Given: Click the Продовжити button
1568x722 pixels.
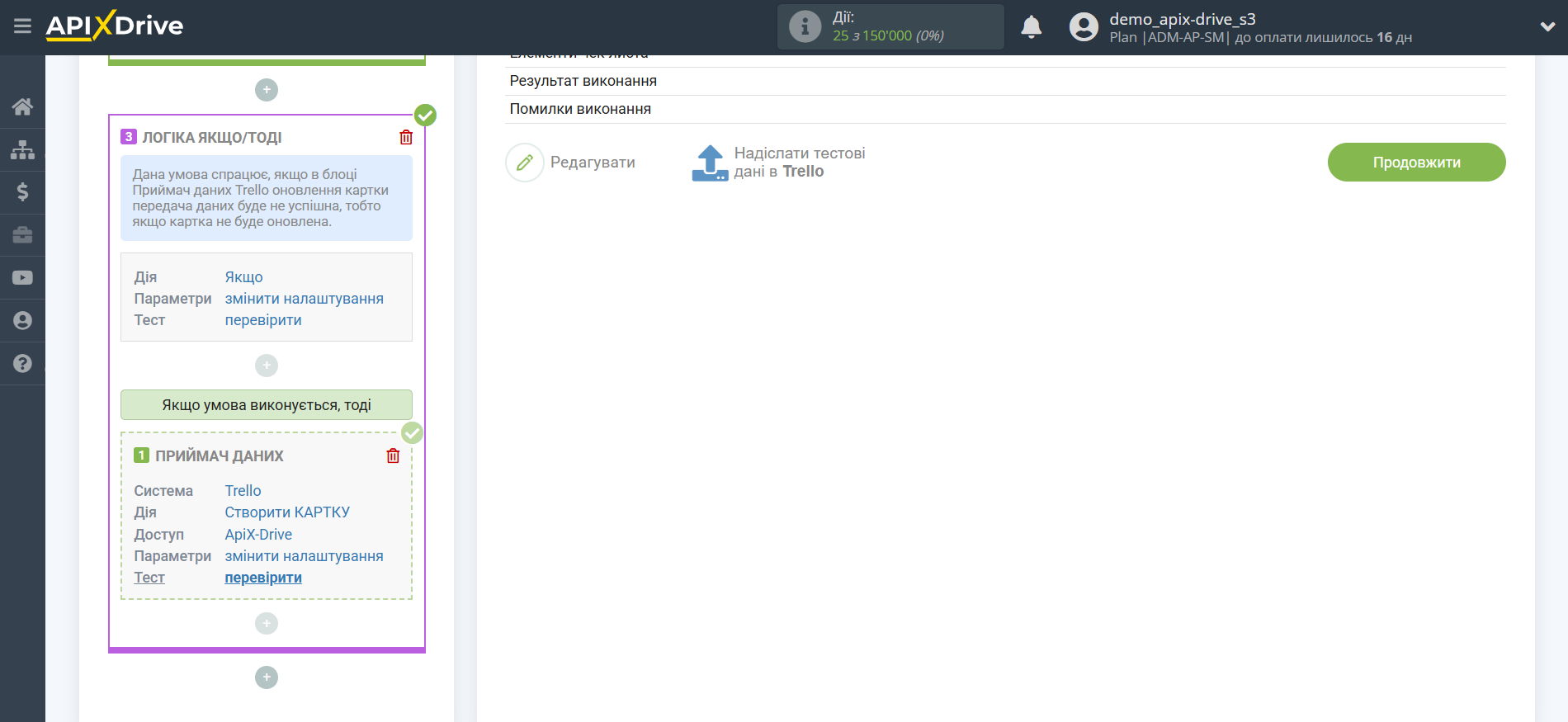Looking at the screenshot, I should pyautogui.click(x=1416, y=163).
